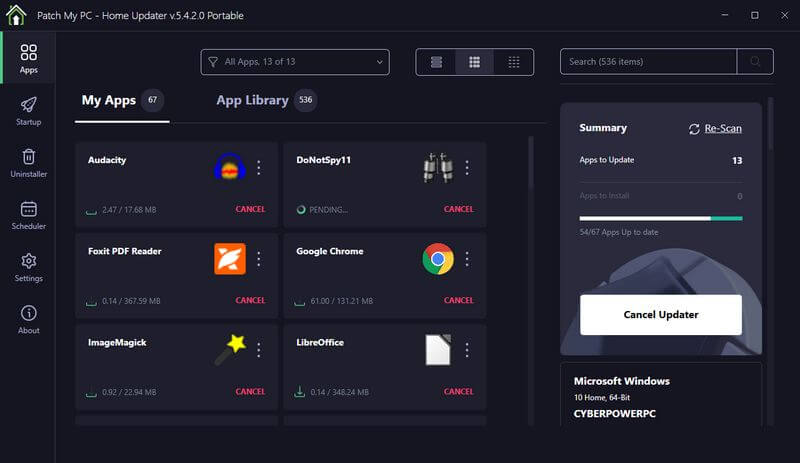
Task: Click the Audacity app icon
Action: coord(229,168)
